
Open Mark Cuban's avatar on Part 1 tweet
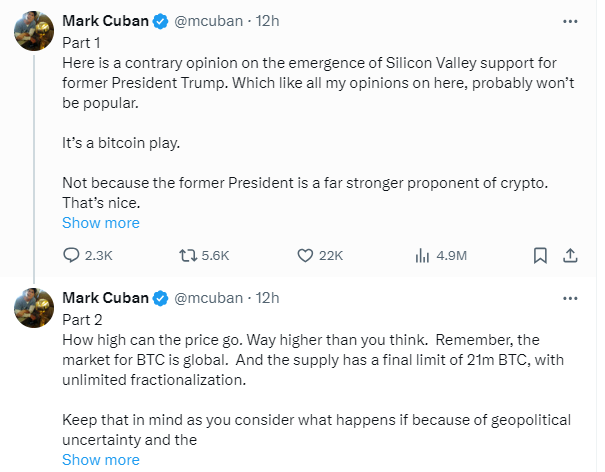tap(33, 32)
